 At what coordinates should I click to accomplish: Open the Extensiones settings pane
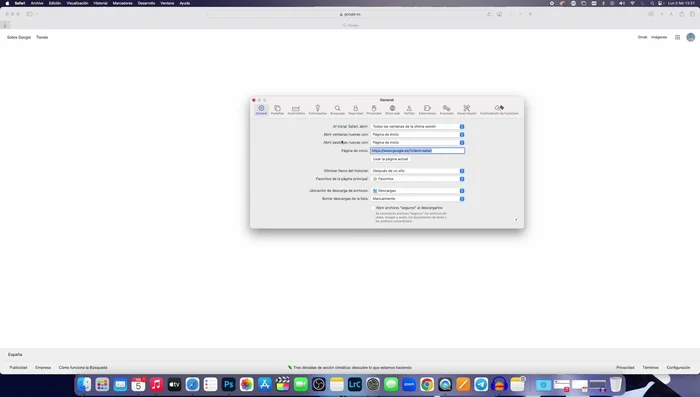pyautogui.click(x=427, y=110)
